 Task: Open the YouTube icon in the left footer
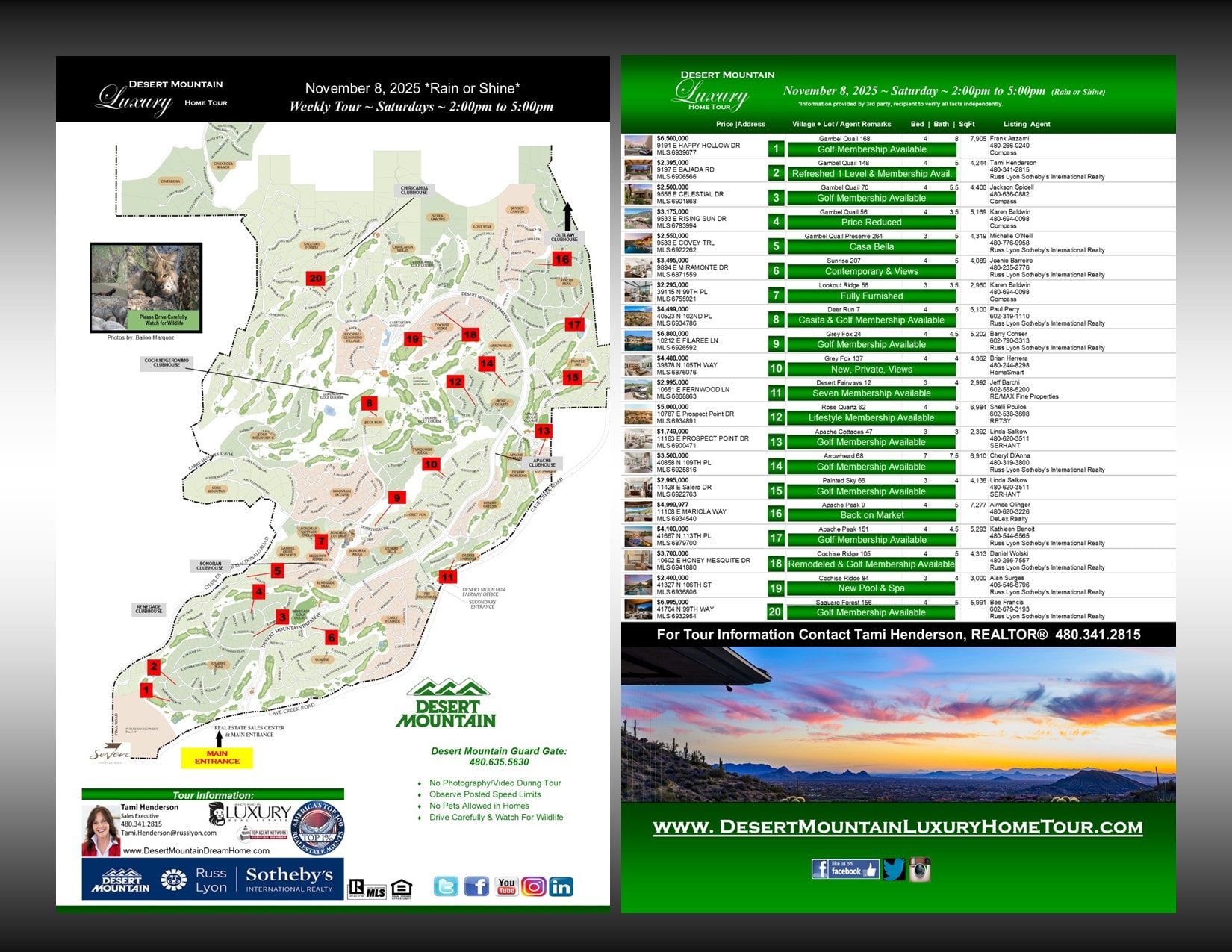[x=507, y=886]
